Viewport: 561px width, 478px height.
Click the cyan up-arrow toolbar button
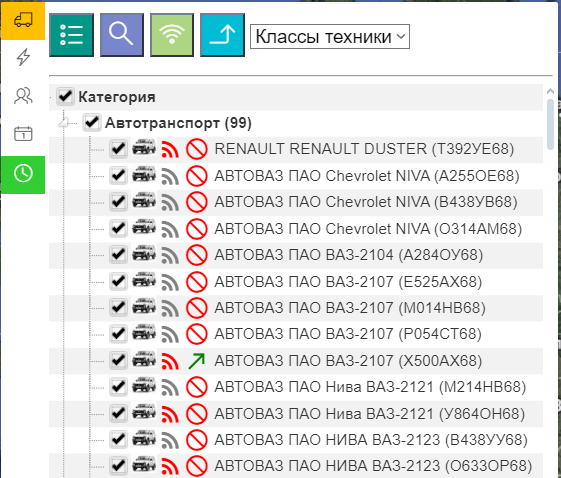click(222, 35)
